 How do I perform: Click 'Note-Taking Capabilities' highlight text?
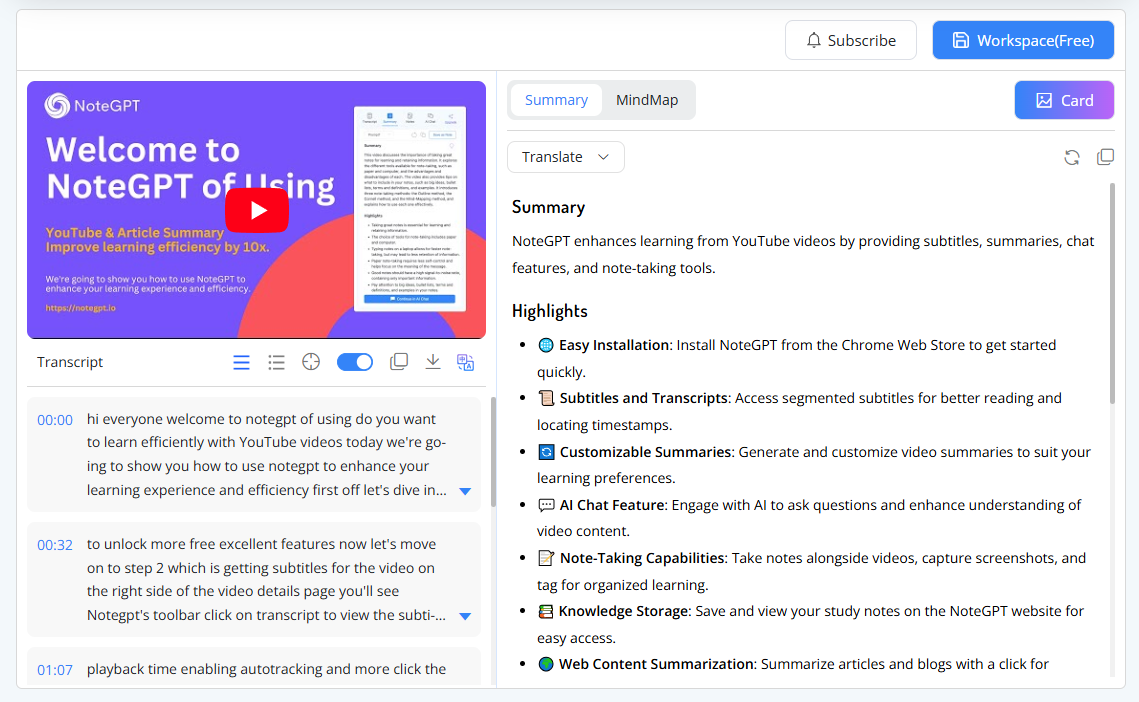[x=643, y=558]
